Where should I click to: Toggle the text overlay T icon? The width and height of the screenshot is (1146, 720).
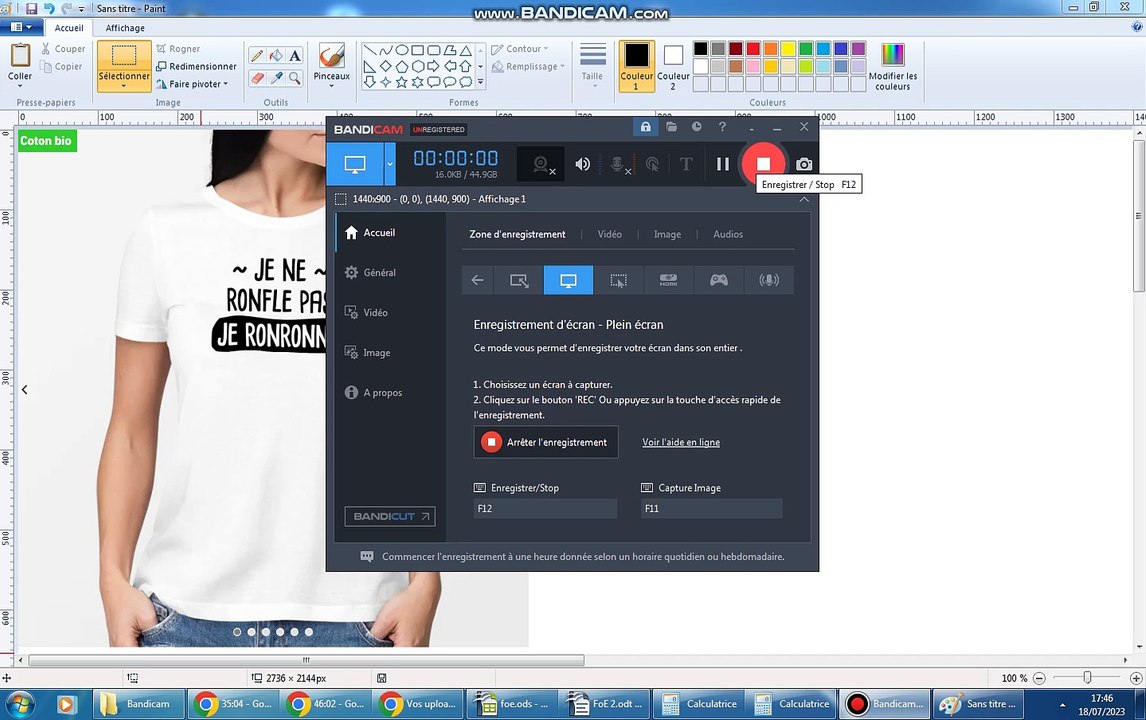686,164
